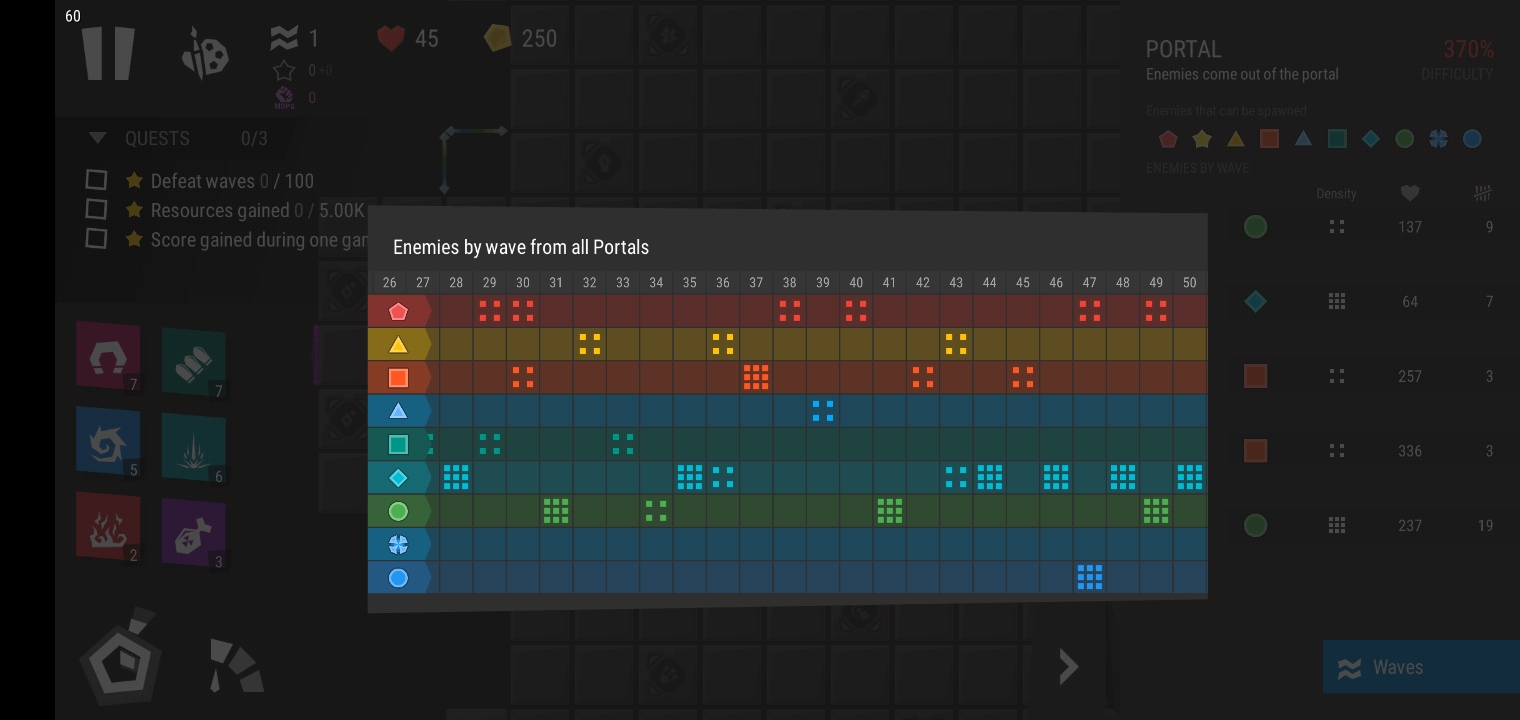This screenshot has width=1520, height=720.
Task: Select the red fire ability icon
Action: [x=108, y=526]
